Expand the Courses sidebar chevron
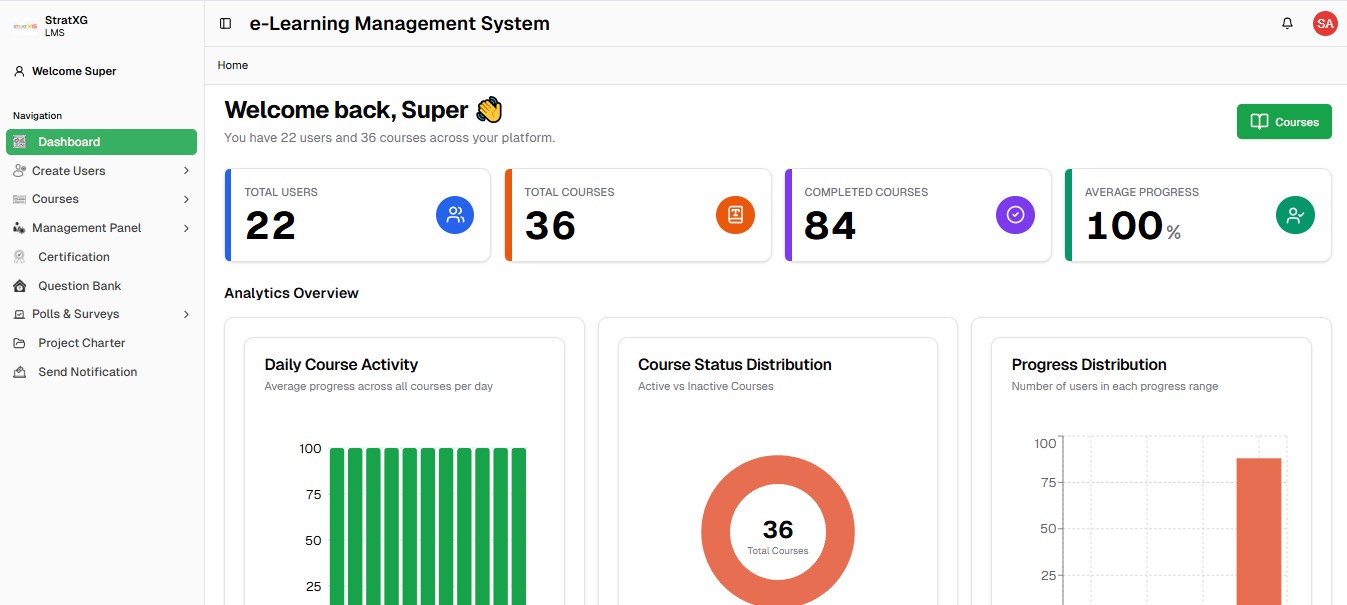 [x=186, y=199]
